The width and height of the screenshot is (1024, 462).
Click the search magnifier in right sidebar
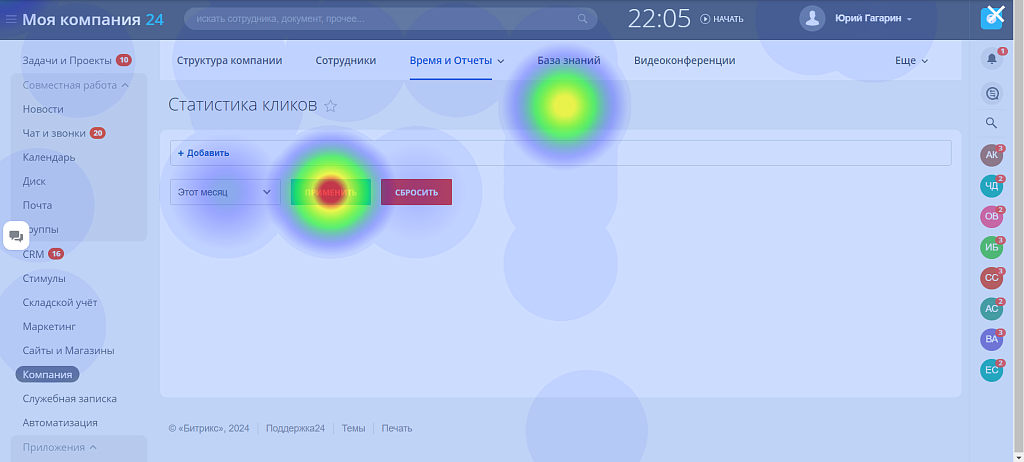tap(991, 123)
